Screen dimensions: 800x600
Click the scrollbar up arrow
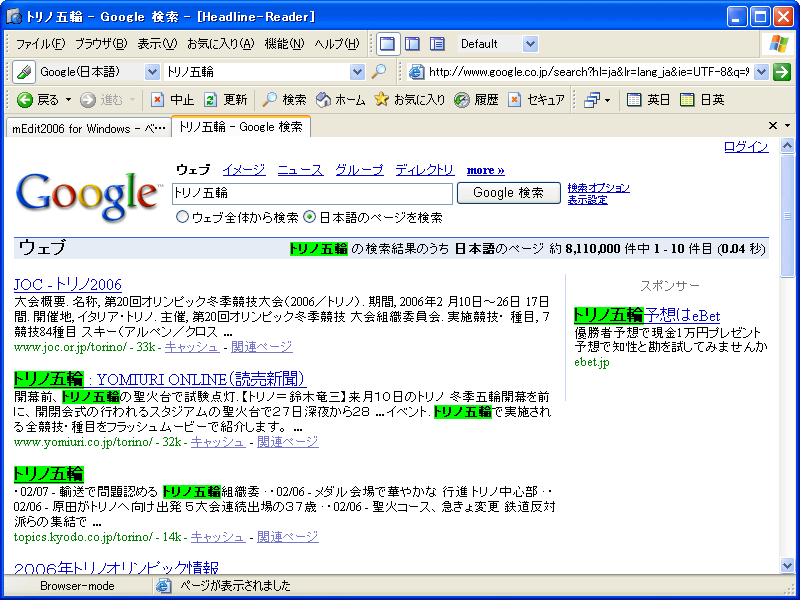[x=787, y=146]
